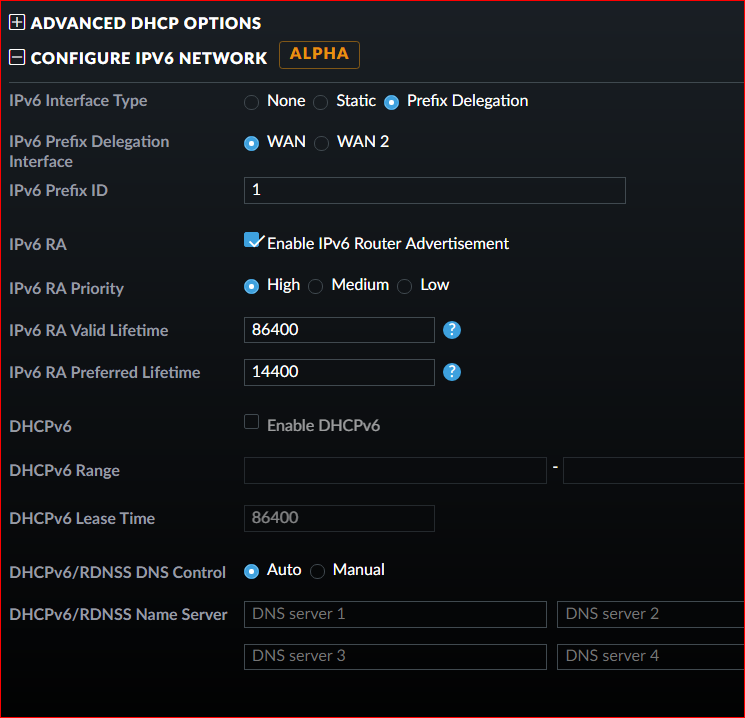Disable IPv6 Router Advertisement checkbox

point(253,240)
